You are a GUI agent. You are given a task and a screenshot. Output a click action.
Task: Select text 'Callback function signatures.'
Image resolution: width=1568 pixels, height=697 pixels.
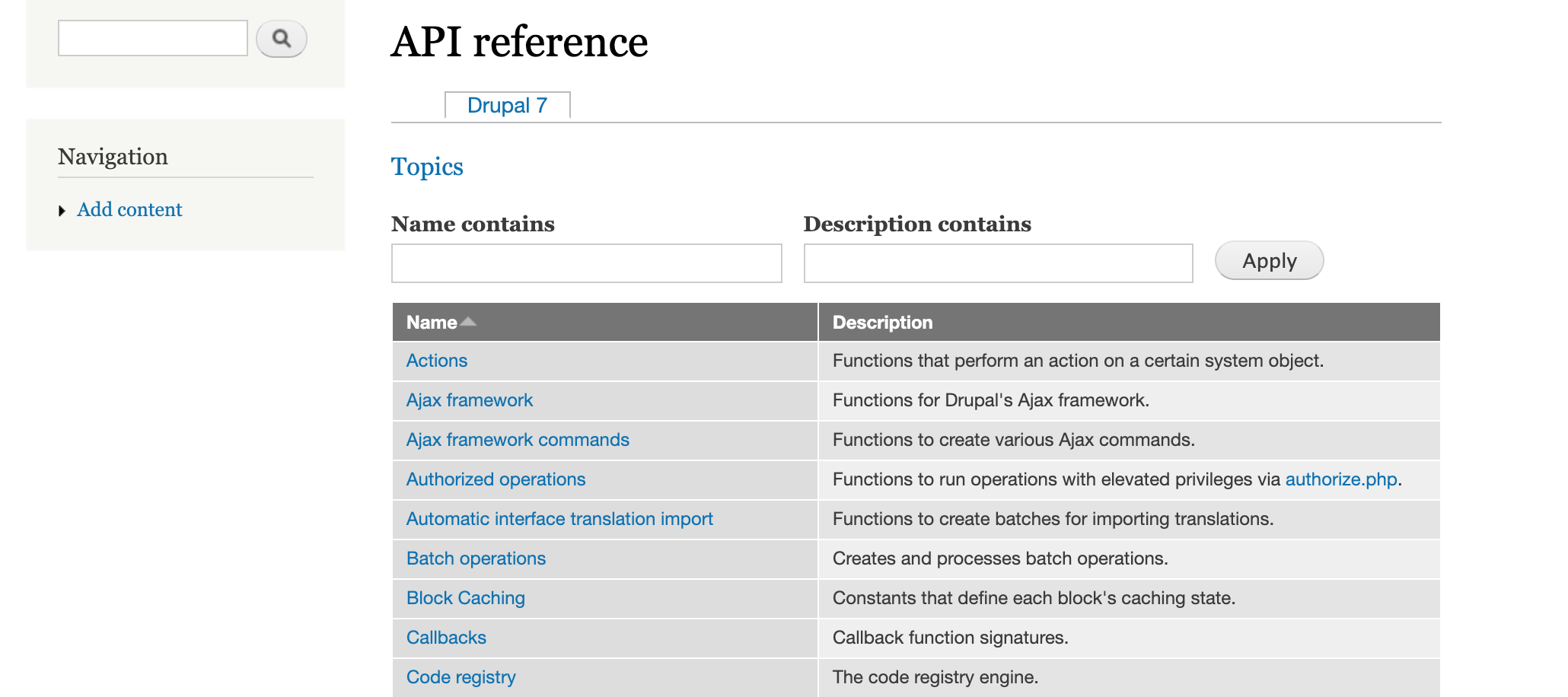tap(951, 638)
